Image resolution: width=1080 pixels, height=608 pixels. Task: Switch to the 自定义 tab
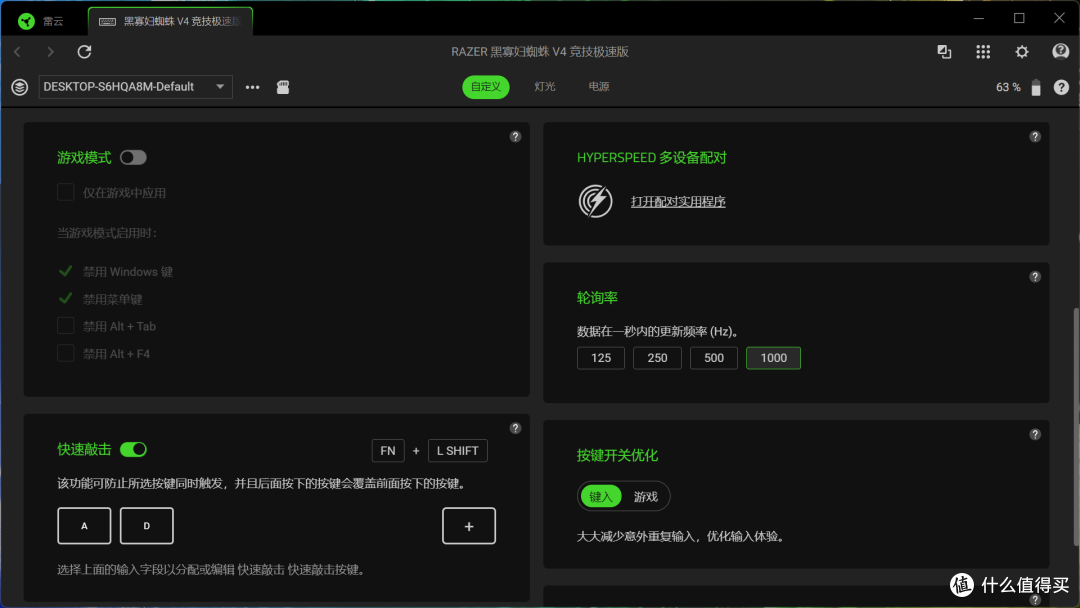486,87
